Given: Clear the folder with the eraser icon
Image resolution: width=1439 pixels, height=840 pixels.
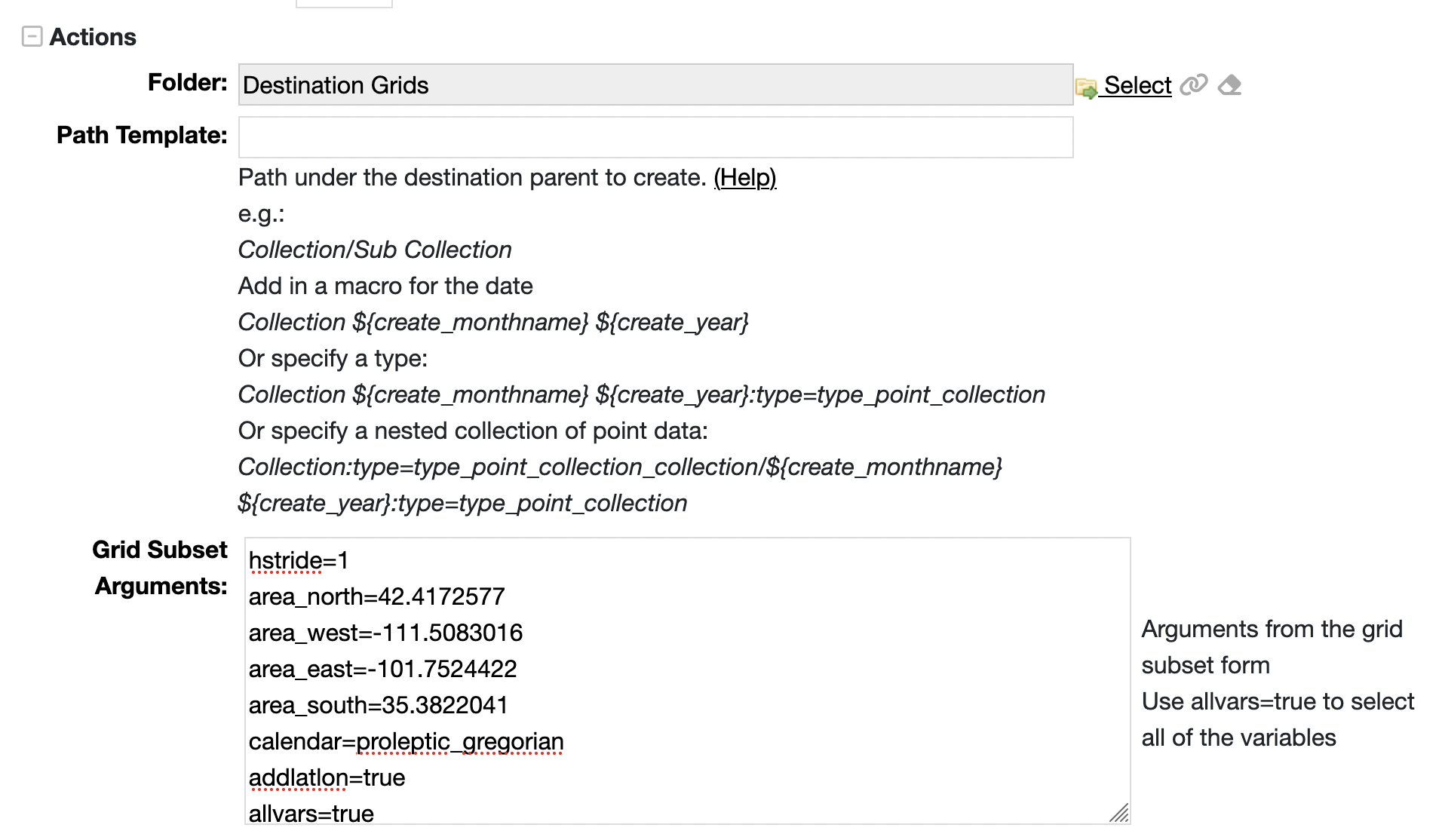Looking at the screenshot, I should coord(1230,84).
